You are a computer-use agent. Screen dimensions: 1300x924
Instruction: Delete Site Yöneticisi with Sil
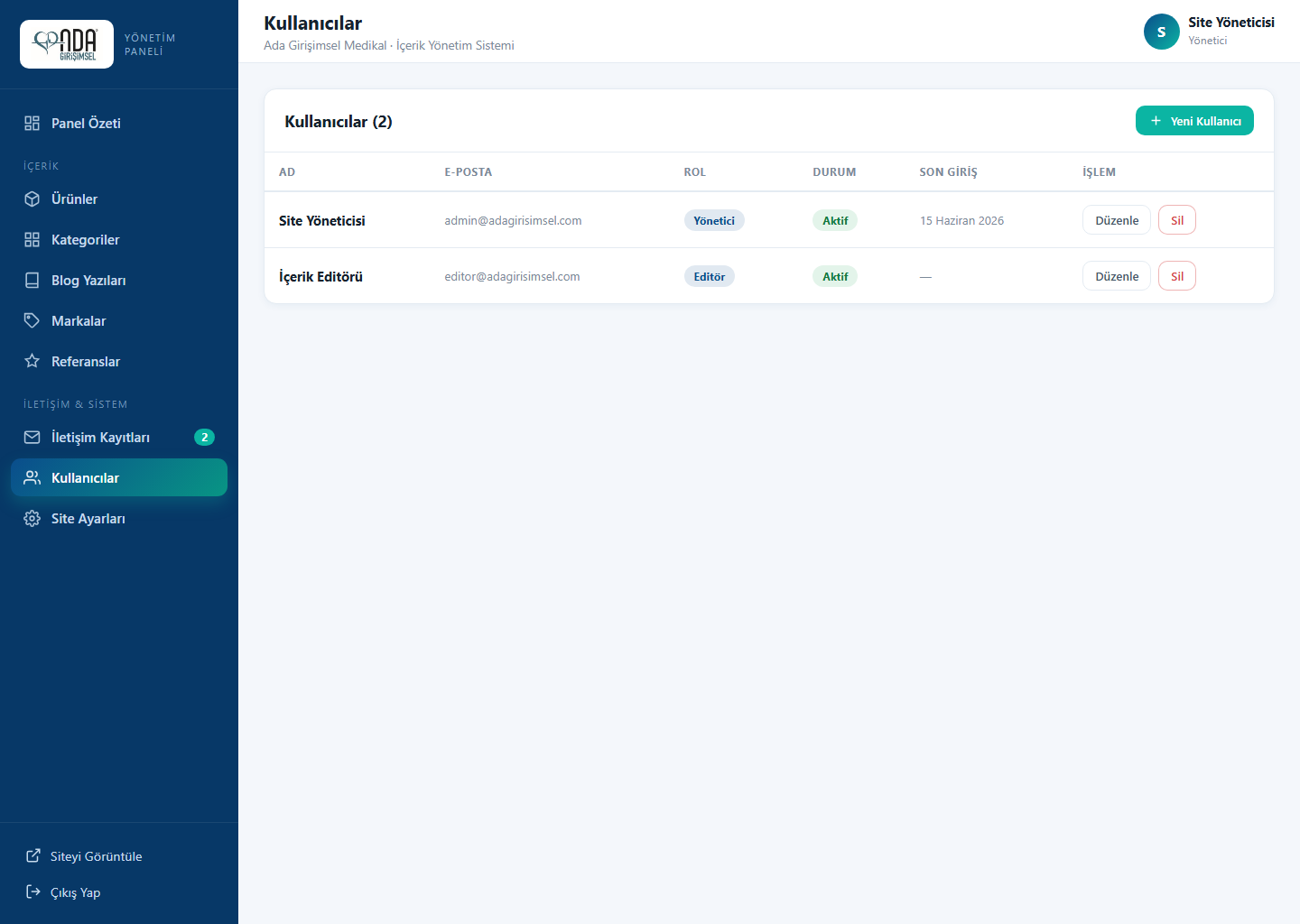pyautogui.click(x=1177, y=220)
